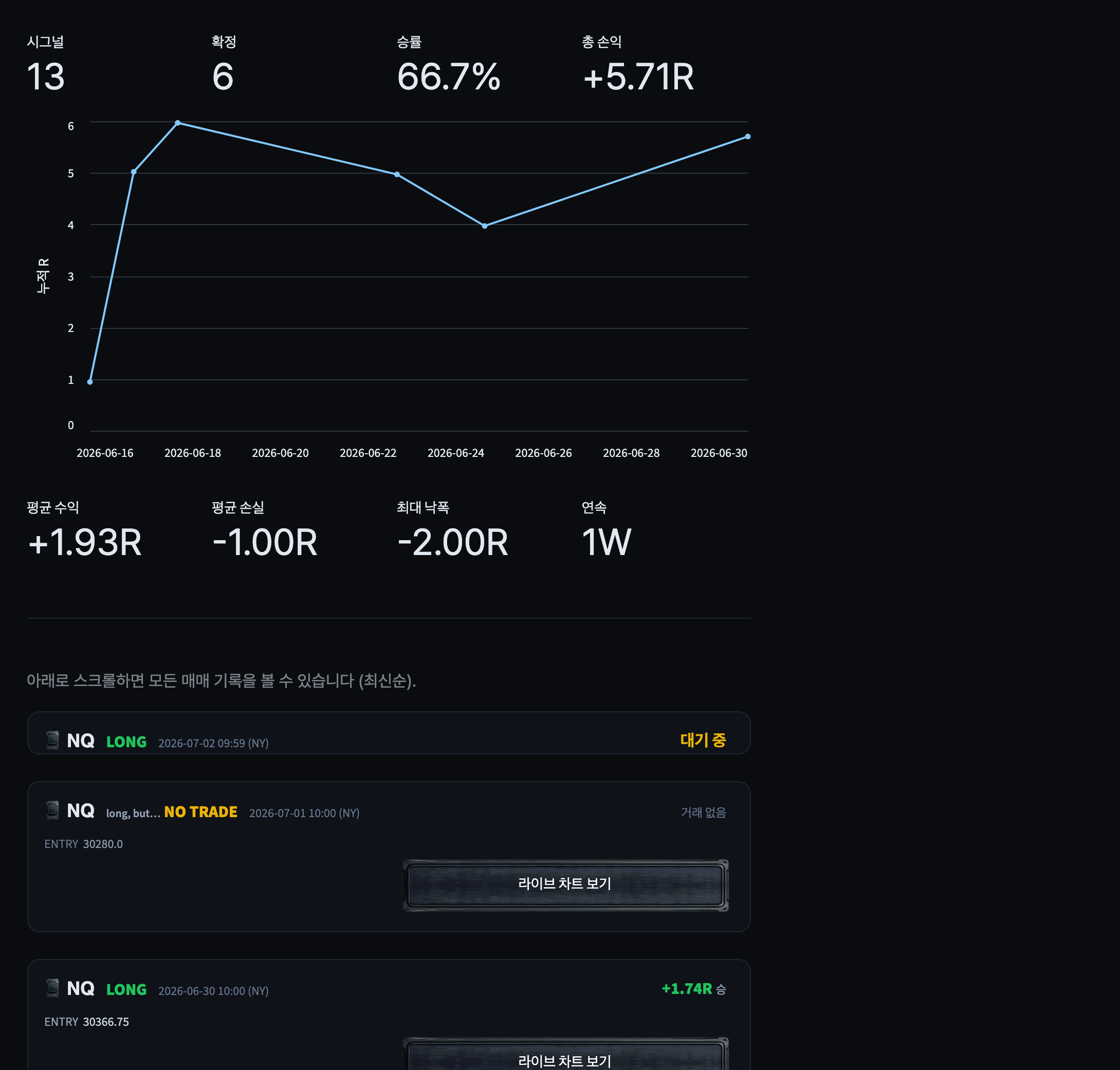
Task: Click the ENTRY 30280.0 value
Action: coord(84,843)
